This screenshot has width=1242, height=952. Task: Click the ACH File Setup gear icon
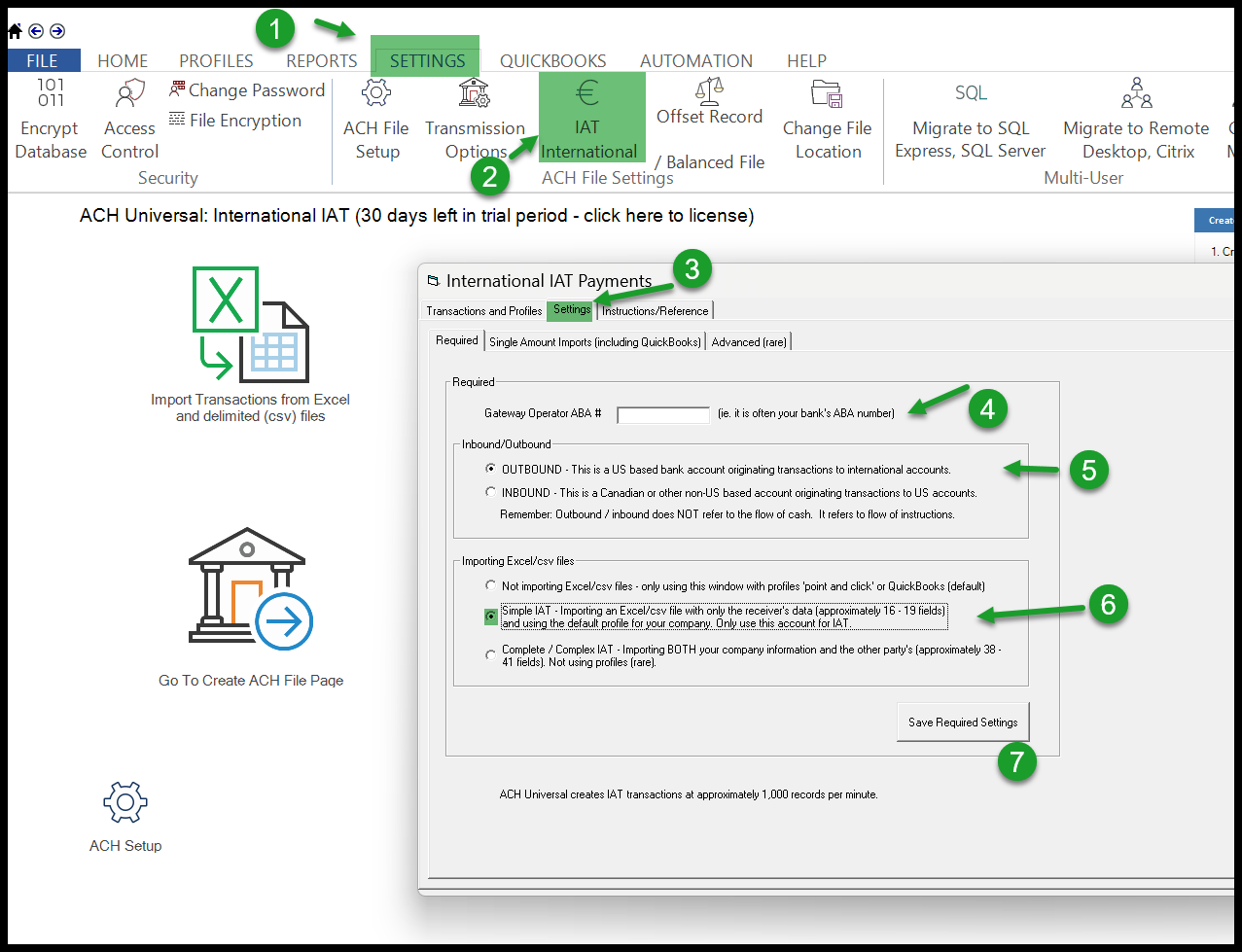pos(376,94)
